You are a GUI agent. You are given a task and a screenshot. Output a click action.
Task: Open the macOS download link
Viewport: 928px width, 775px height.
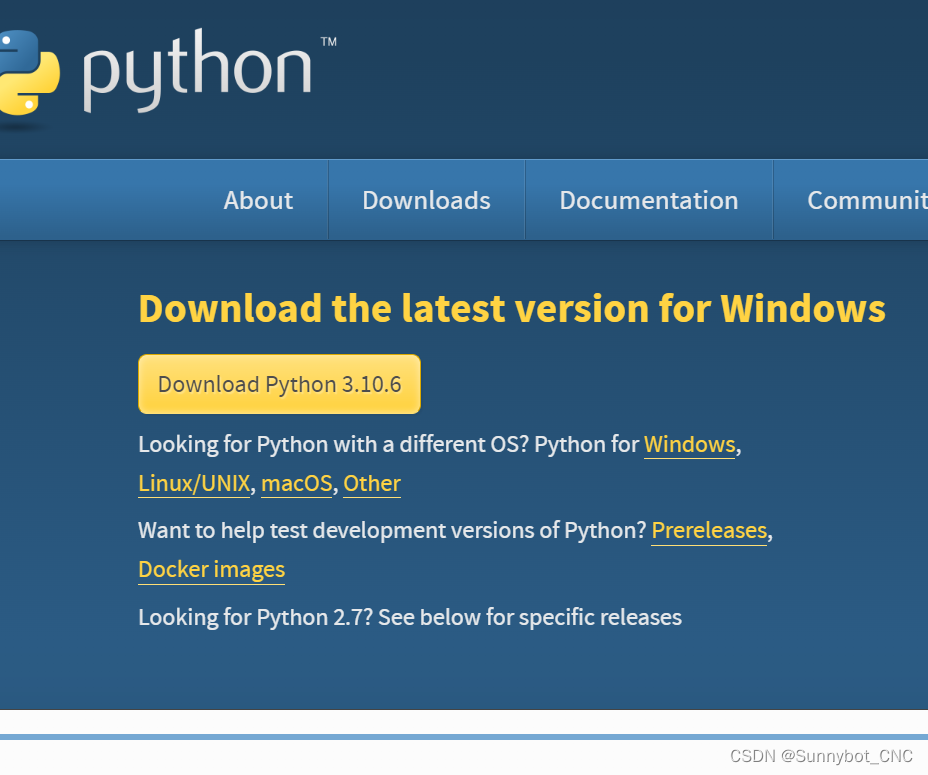[296, 483]
